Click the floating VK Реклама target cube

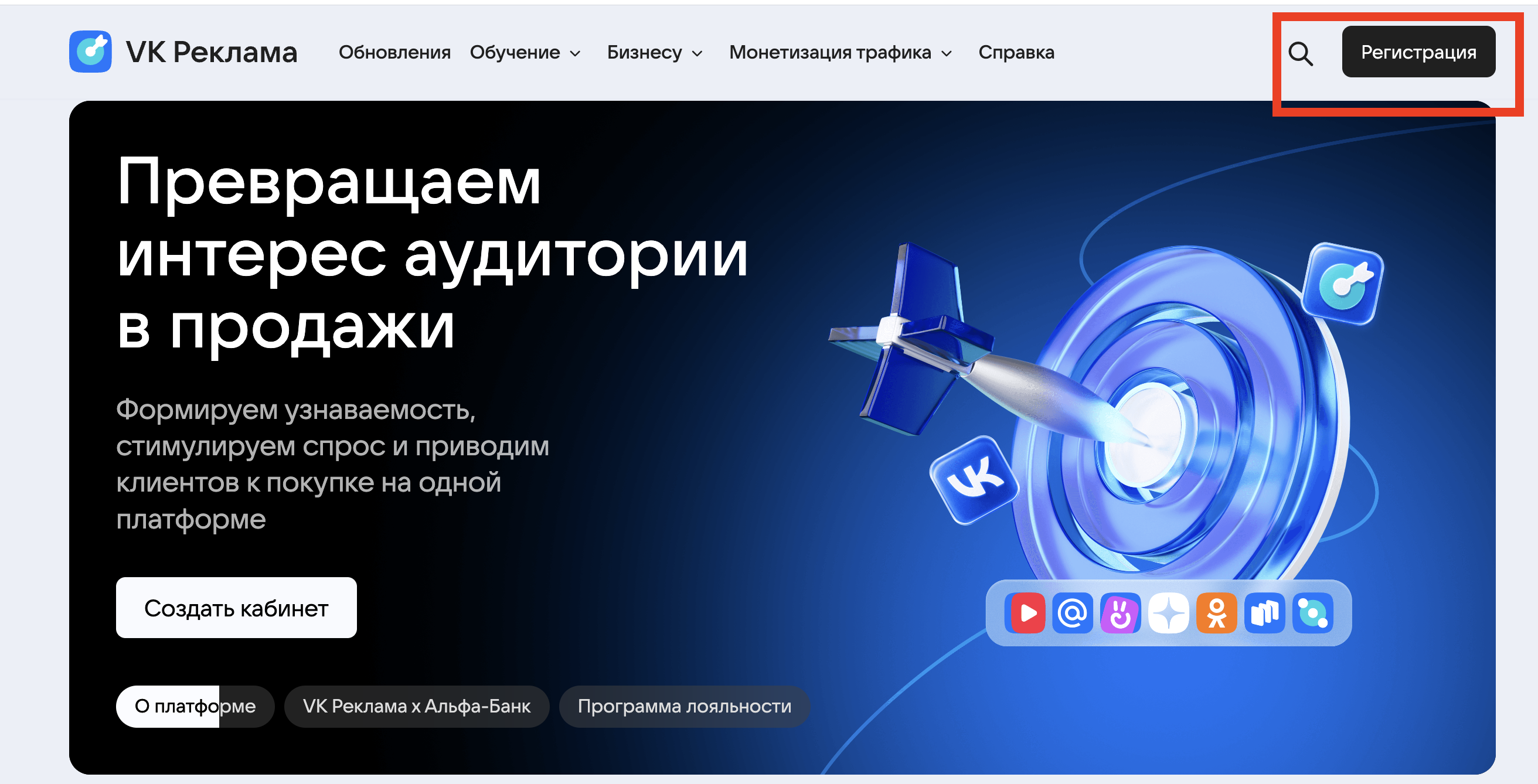click(1343, 284)
